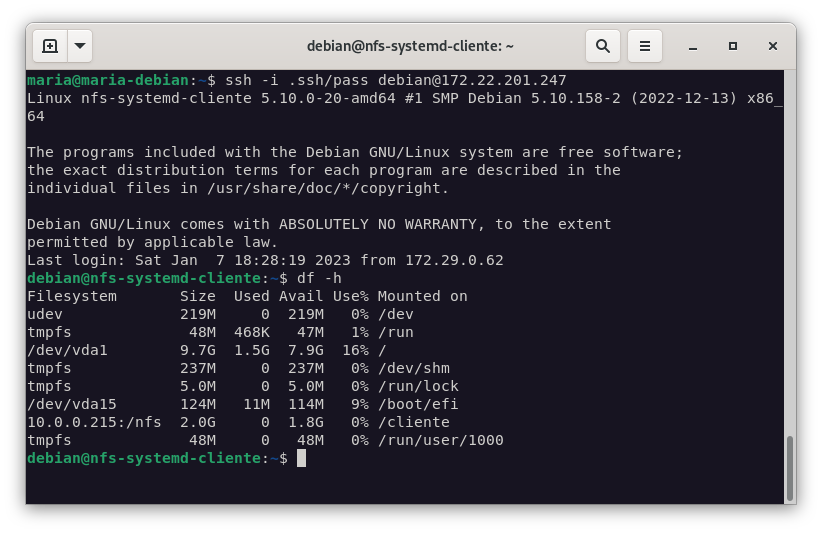Open the hamburger main menu
Image resolution: width=822 pixels, height=533 pixels.
coord(645,46)
